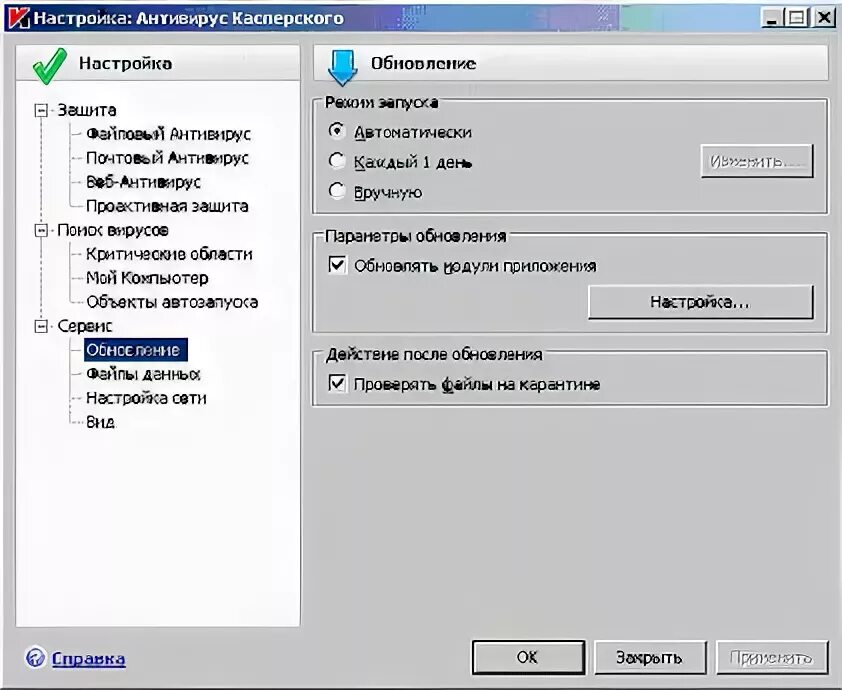
Task: Collapse the Сервис tree node
Action: tap(41, 326)
